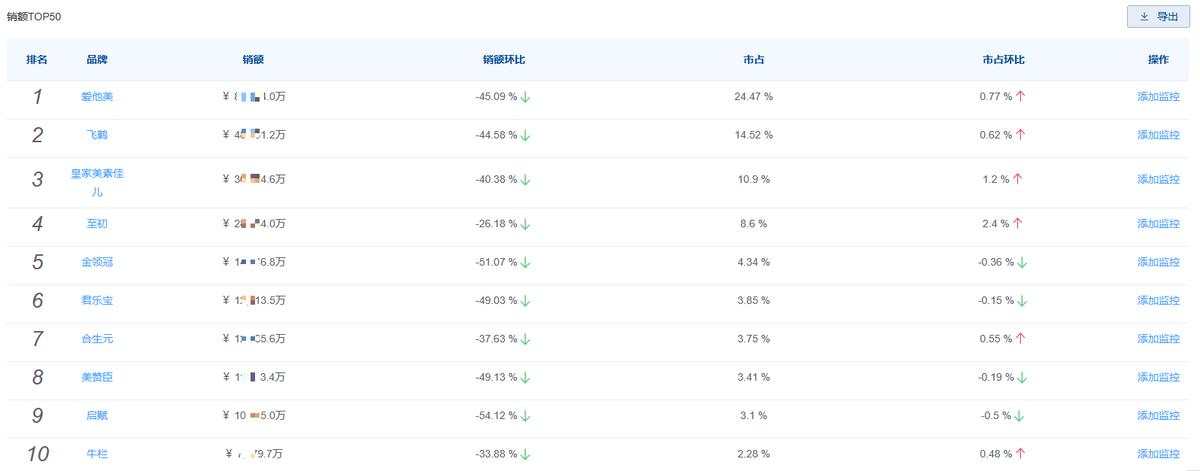Open the 飞鹤 brand link
1200x471 pixels.
pos(97,135)
